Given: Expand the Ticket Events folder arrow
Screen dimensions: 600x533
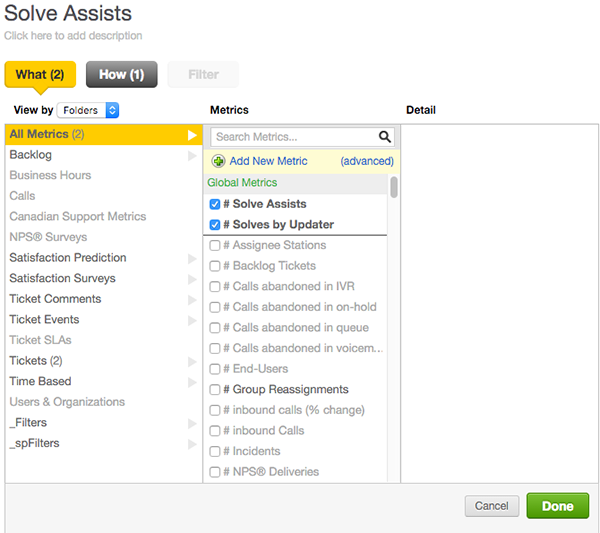Looking at the screenshot, I should click(x=192, y=320).
